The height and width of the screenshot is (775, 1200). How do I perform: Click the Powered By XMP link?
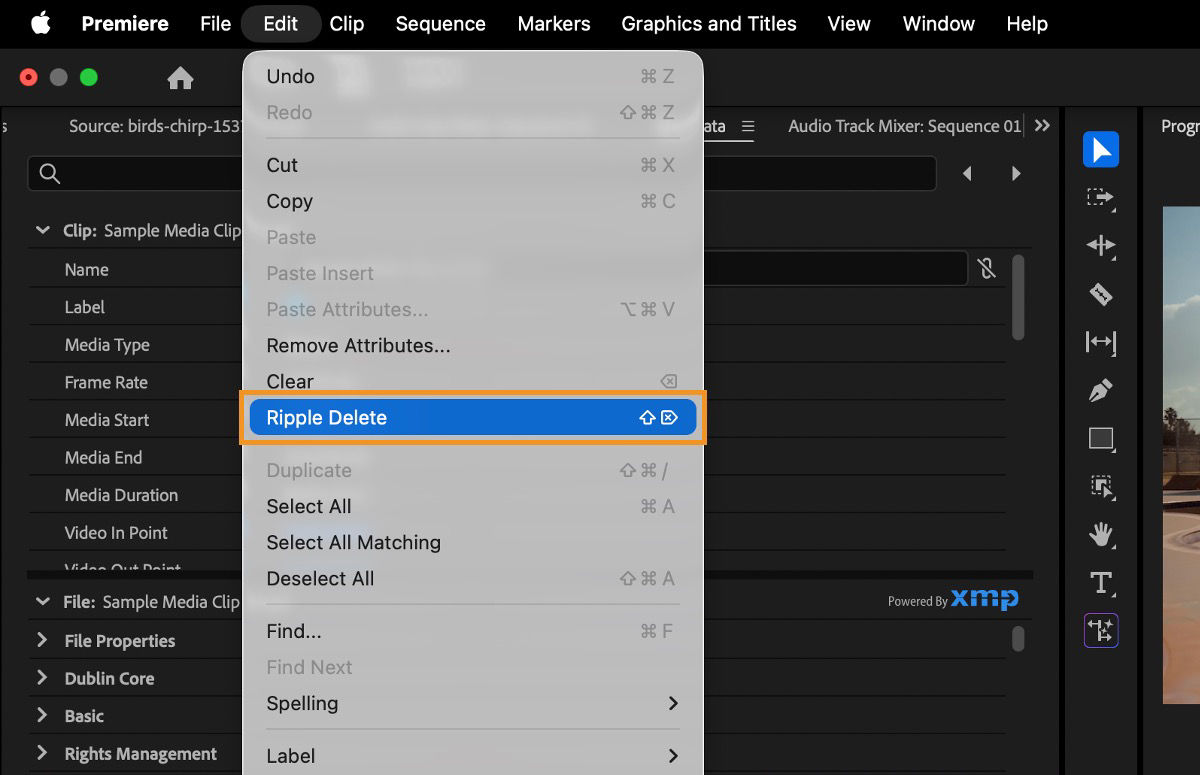(952, 600)
